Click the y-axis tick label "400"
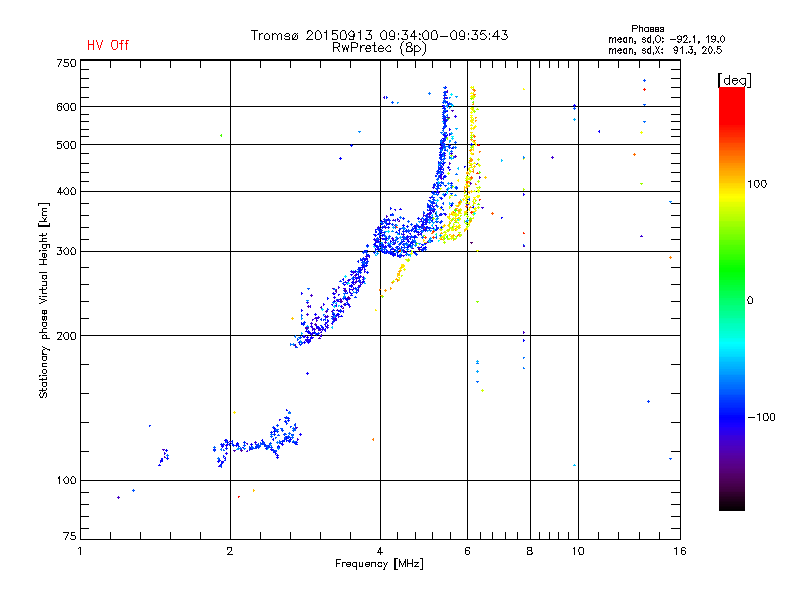 point(66,192)
